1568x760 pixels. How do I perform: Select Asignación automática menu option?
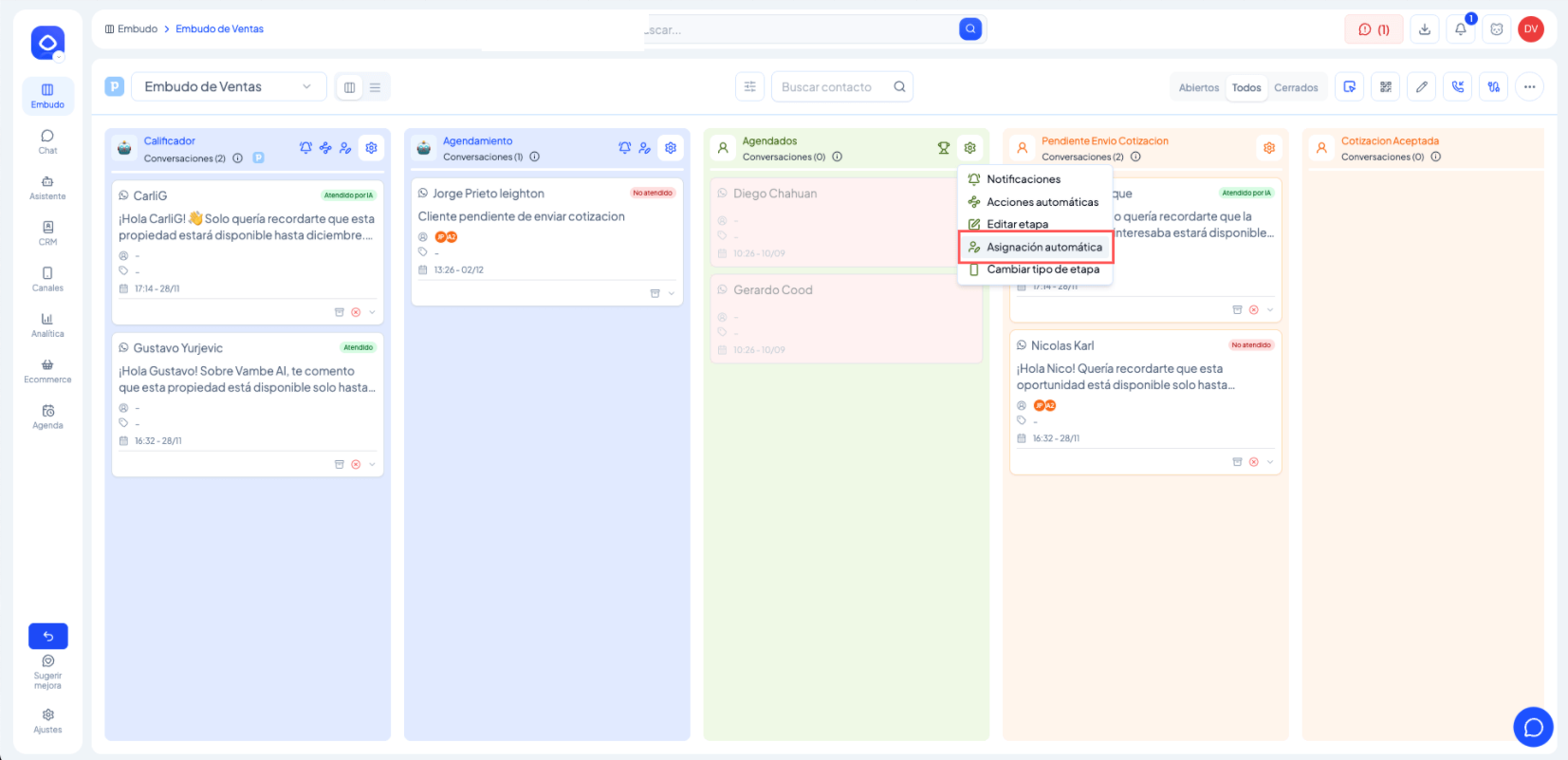coord(1043,248)
